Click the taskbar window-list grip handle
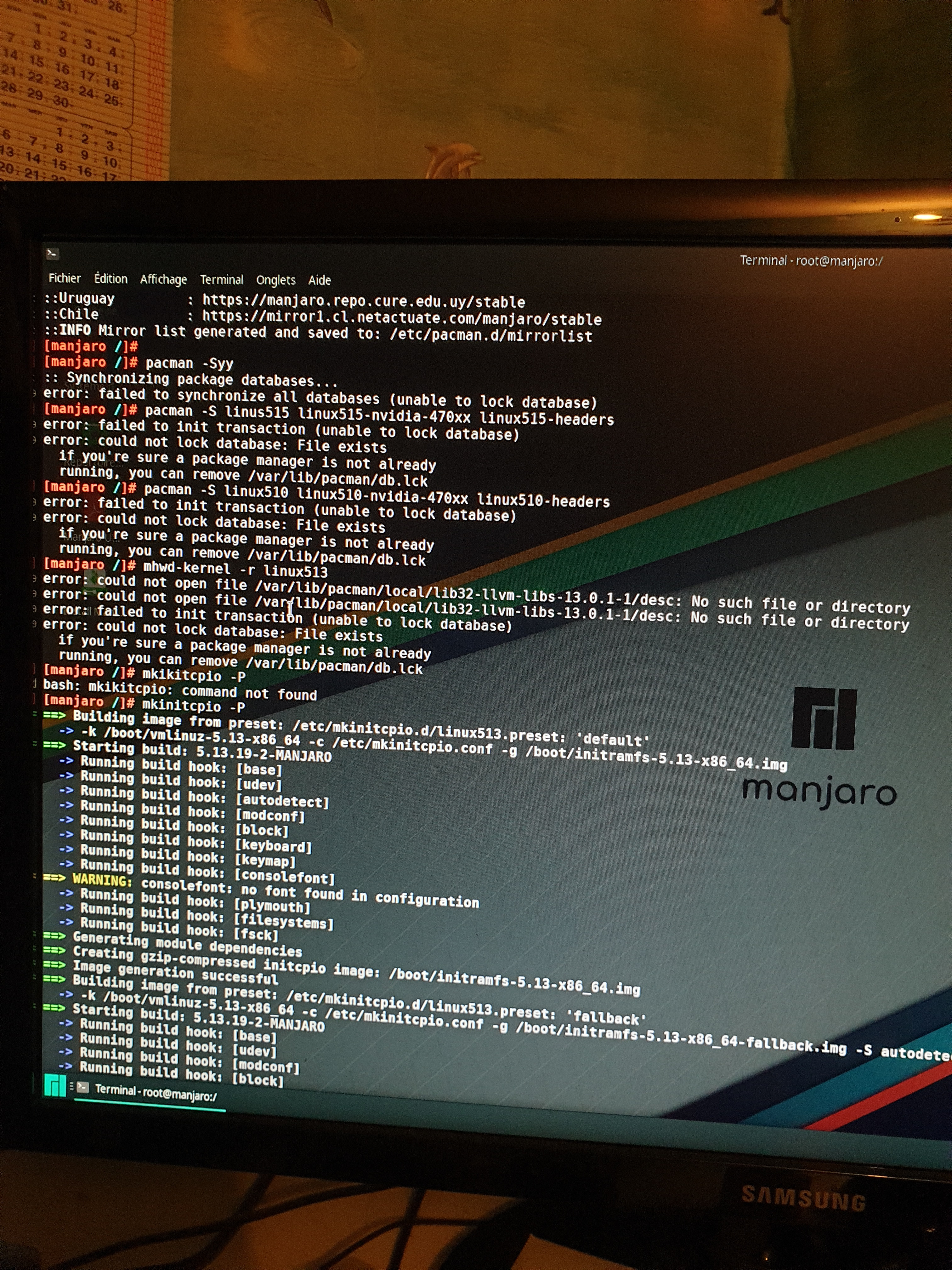 coord(72,1086)
